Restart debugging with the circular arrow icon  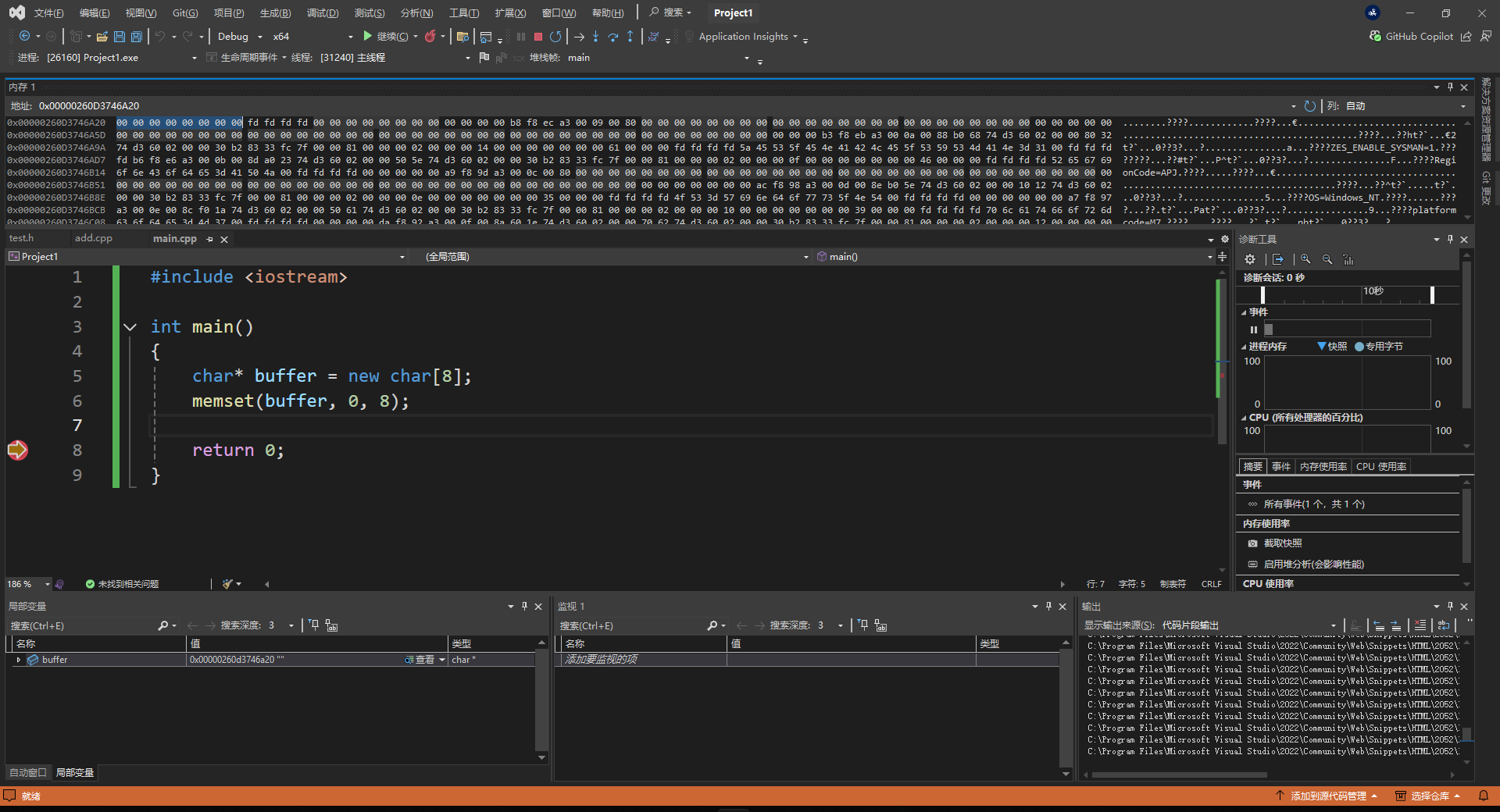[555, 37]
